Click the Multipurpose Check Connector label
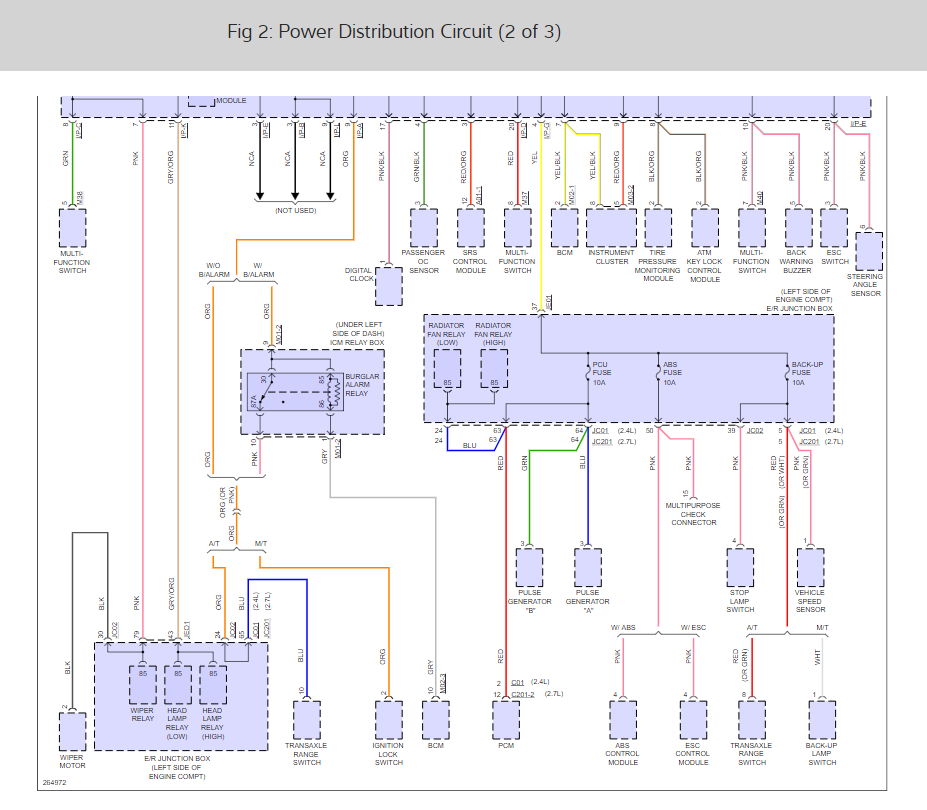Viewport: 927px width, 810px height. [x=693, y=514]
